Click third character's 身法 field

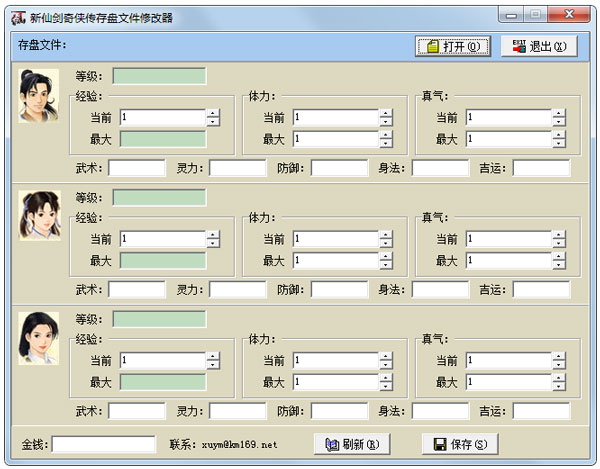click(440, 411)
